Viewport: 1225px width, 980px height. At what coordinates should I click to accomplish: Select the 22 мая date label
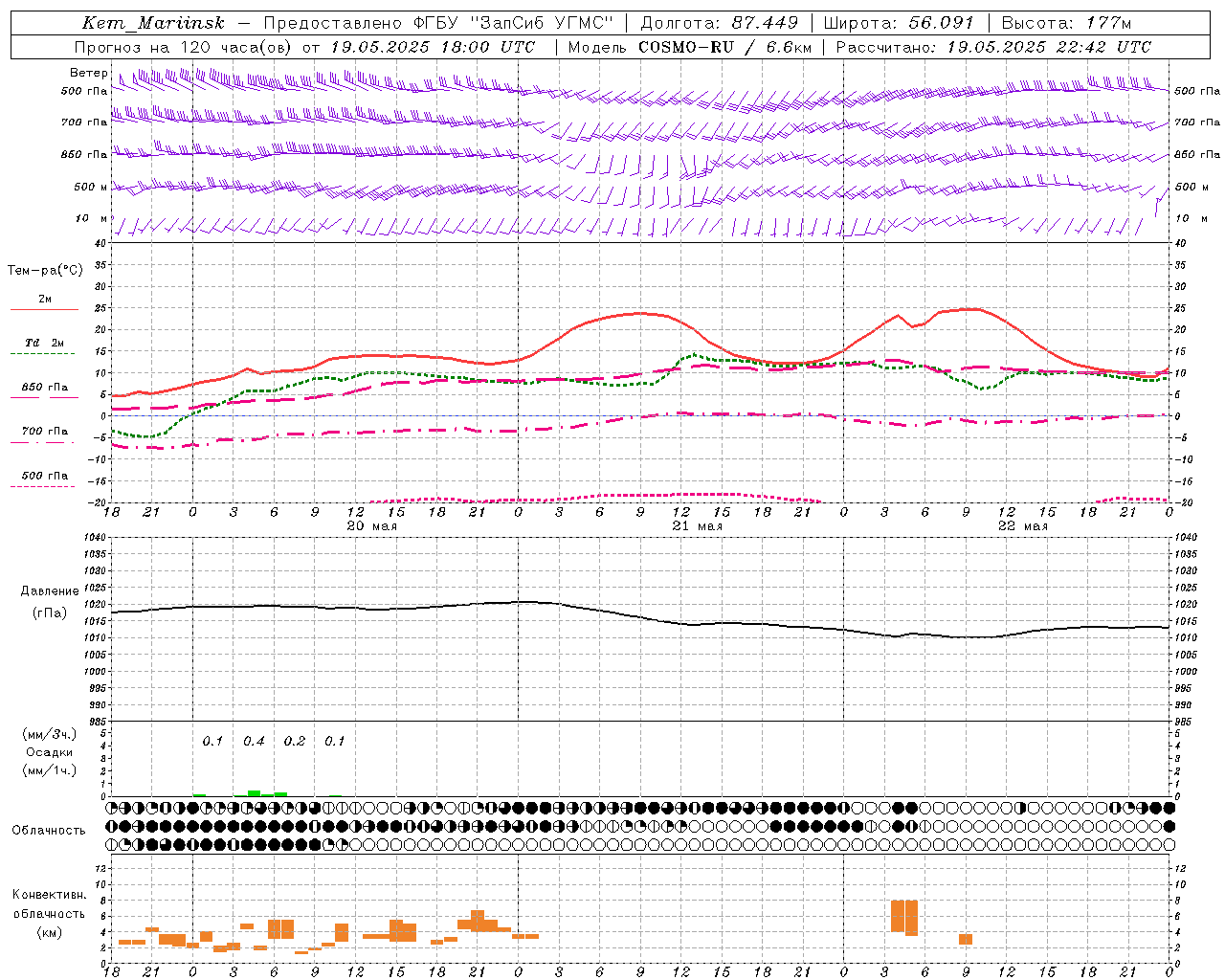pos(1023,526)
